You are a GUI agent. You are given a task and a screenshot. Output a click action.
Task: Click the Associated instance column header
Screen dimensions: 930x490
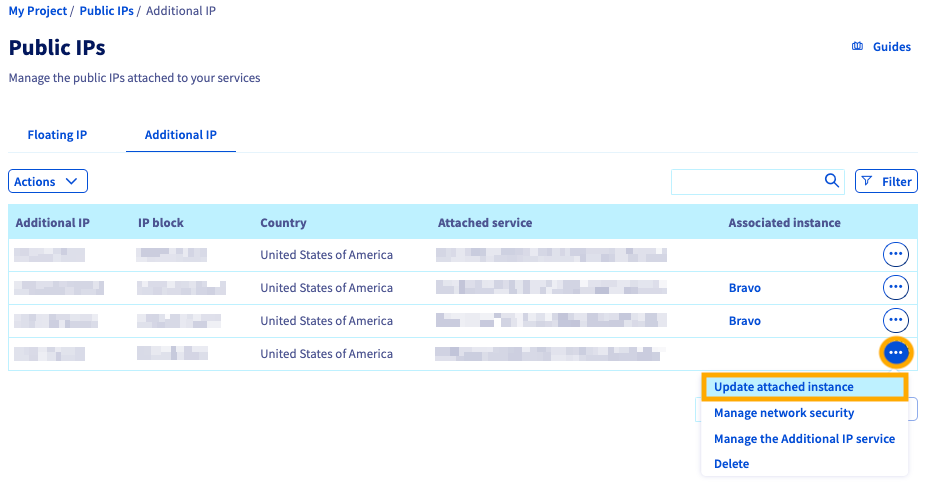(784, 223)
